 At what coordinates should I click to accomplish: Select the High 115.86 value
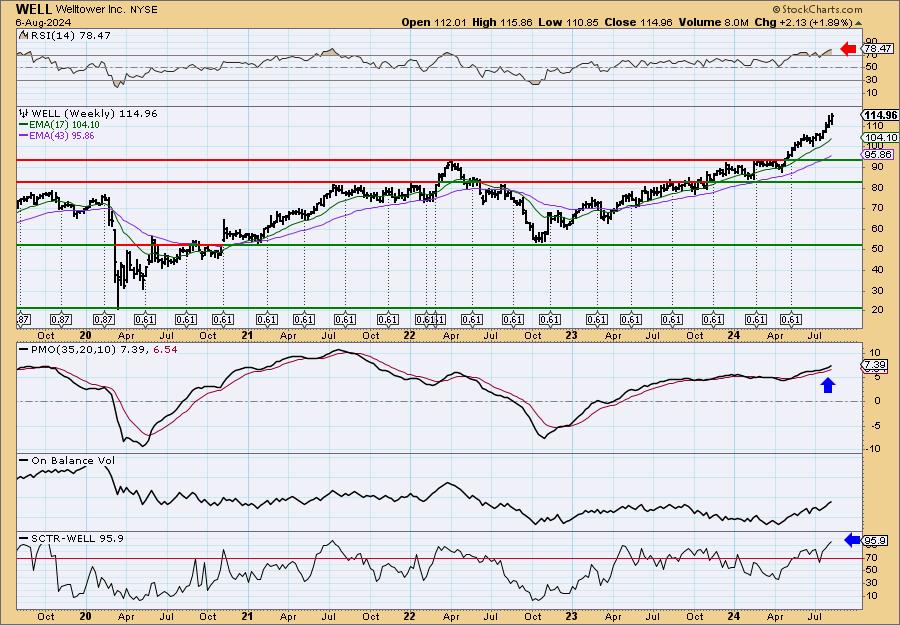pyautogui.click(x=502, y=22)
